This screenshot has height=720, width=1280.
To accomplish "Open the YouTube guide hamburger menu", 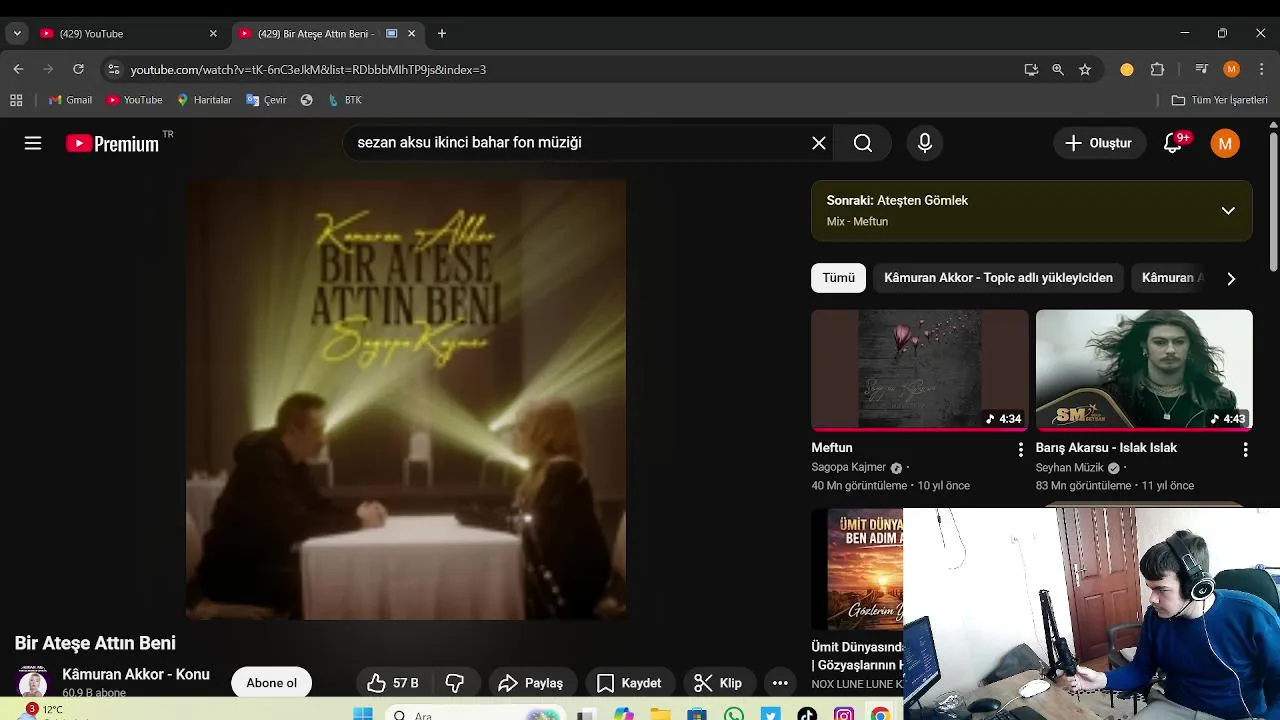I will point(33,143).
